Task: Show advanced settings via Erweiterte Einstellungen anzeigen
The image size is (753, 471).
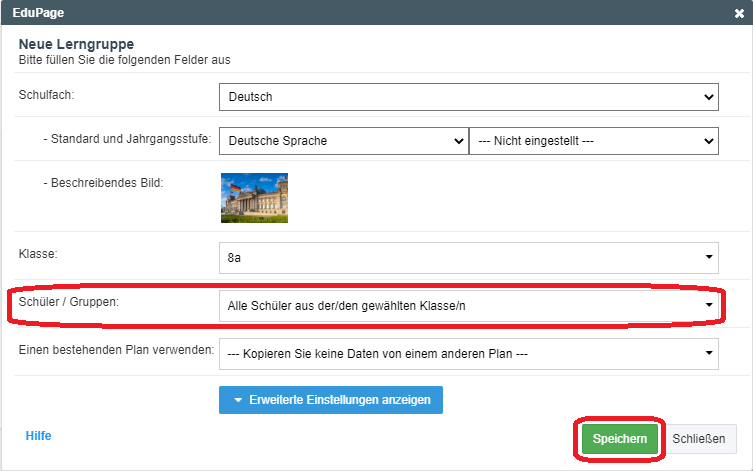Action: [x=331, y=400]
